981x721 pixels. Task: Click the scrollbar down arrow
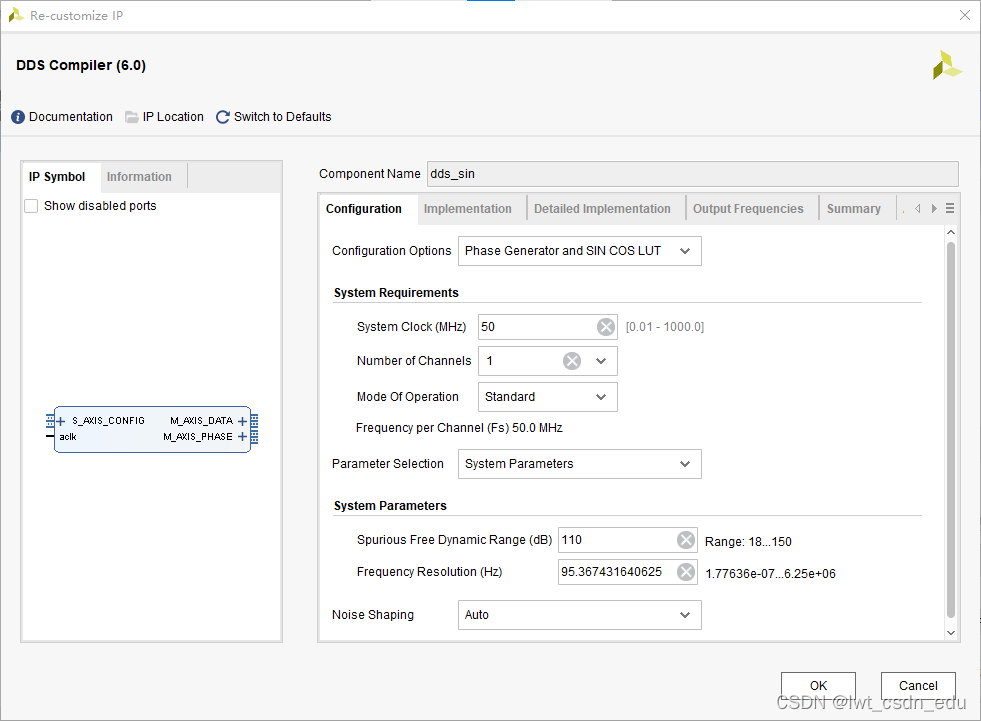(x=951, y=633)
